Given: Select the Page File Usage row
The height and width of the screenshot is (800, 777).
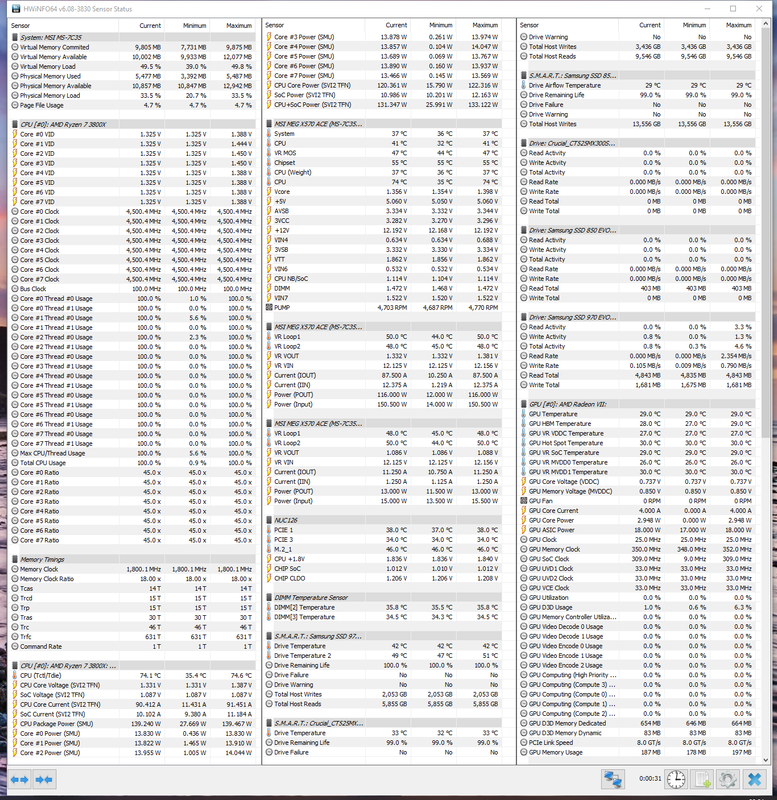Looking at the screenshot, I should tap(133, 105).
